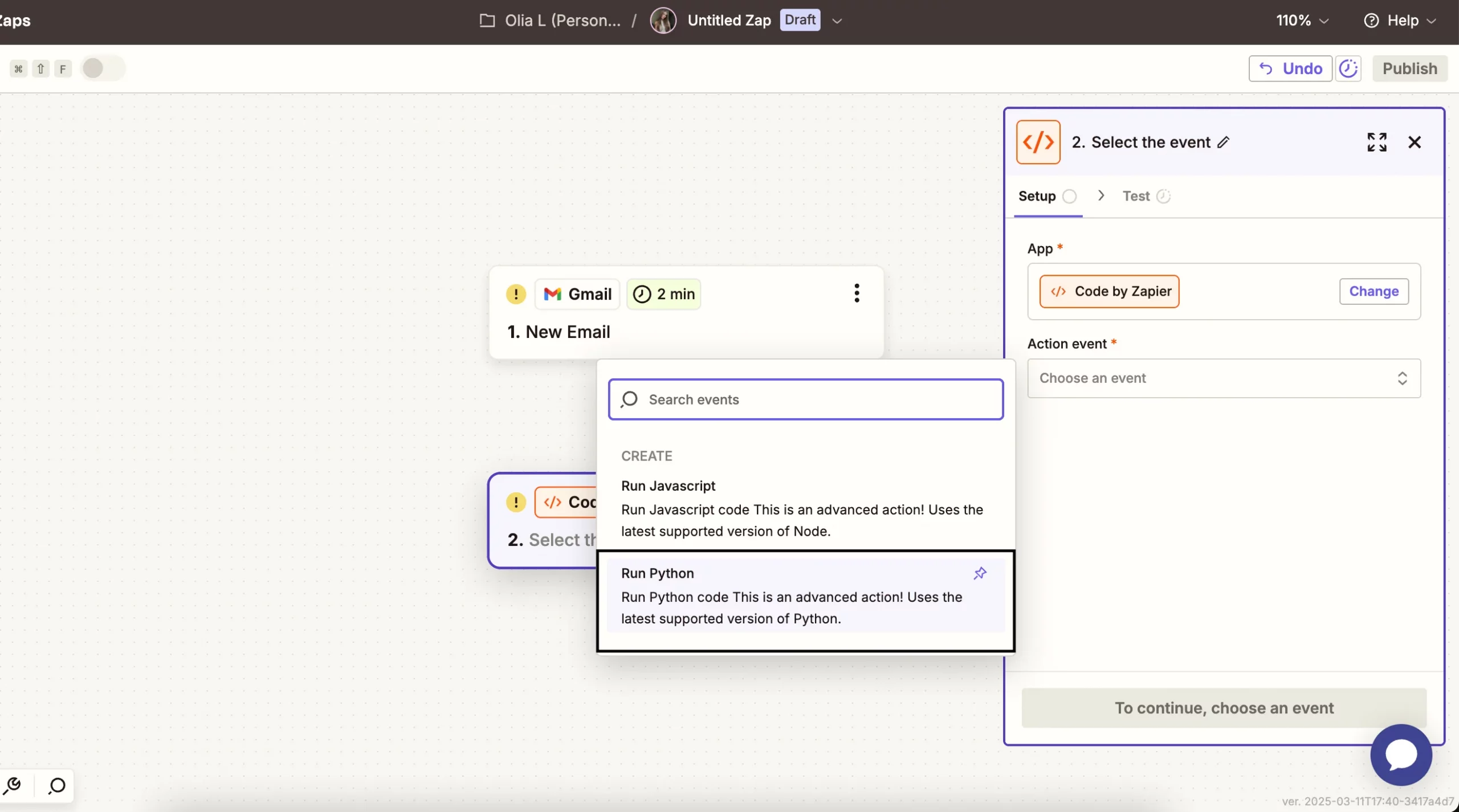Click the Change app button
The image size is (1459, 812).
click(x=1374, y=291)
